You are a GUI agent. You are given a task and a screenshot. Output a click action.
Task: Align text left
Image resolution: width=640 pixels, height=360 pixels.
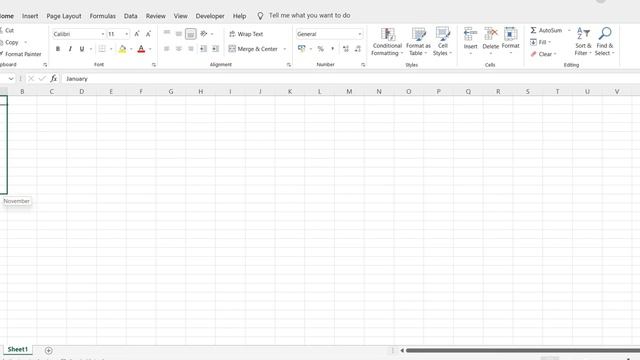pos(167,49)
